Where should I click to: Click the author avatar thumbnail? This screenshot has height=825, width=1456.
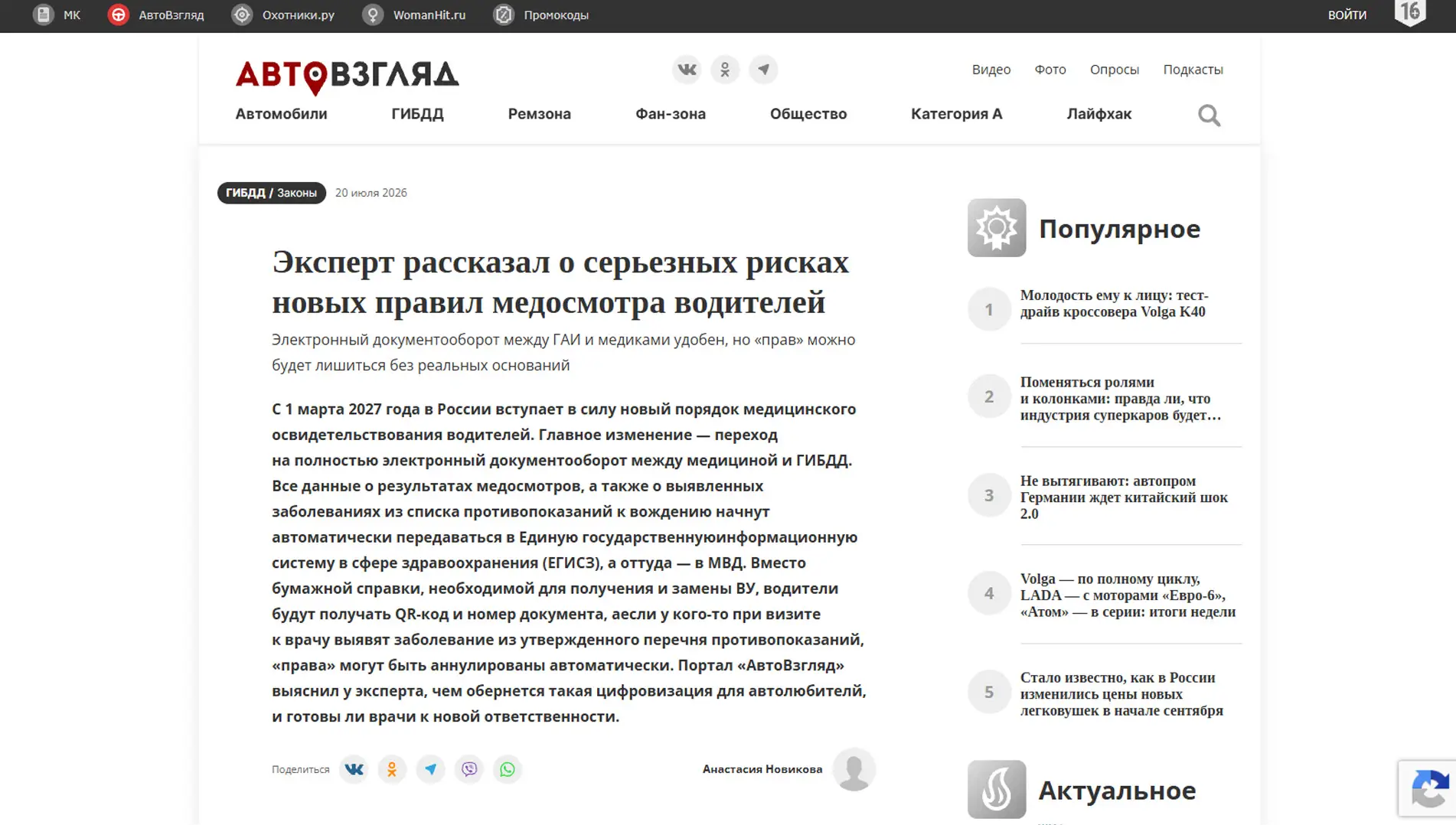pyautogui.click(x=854, y=769)
